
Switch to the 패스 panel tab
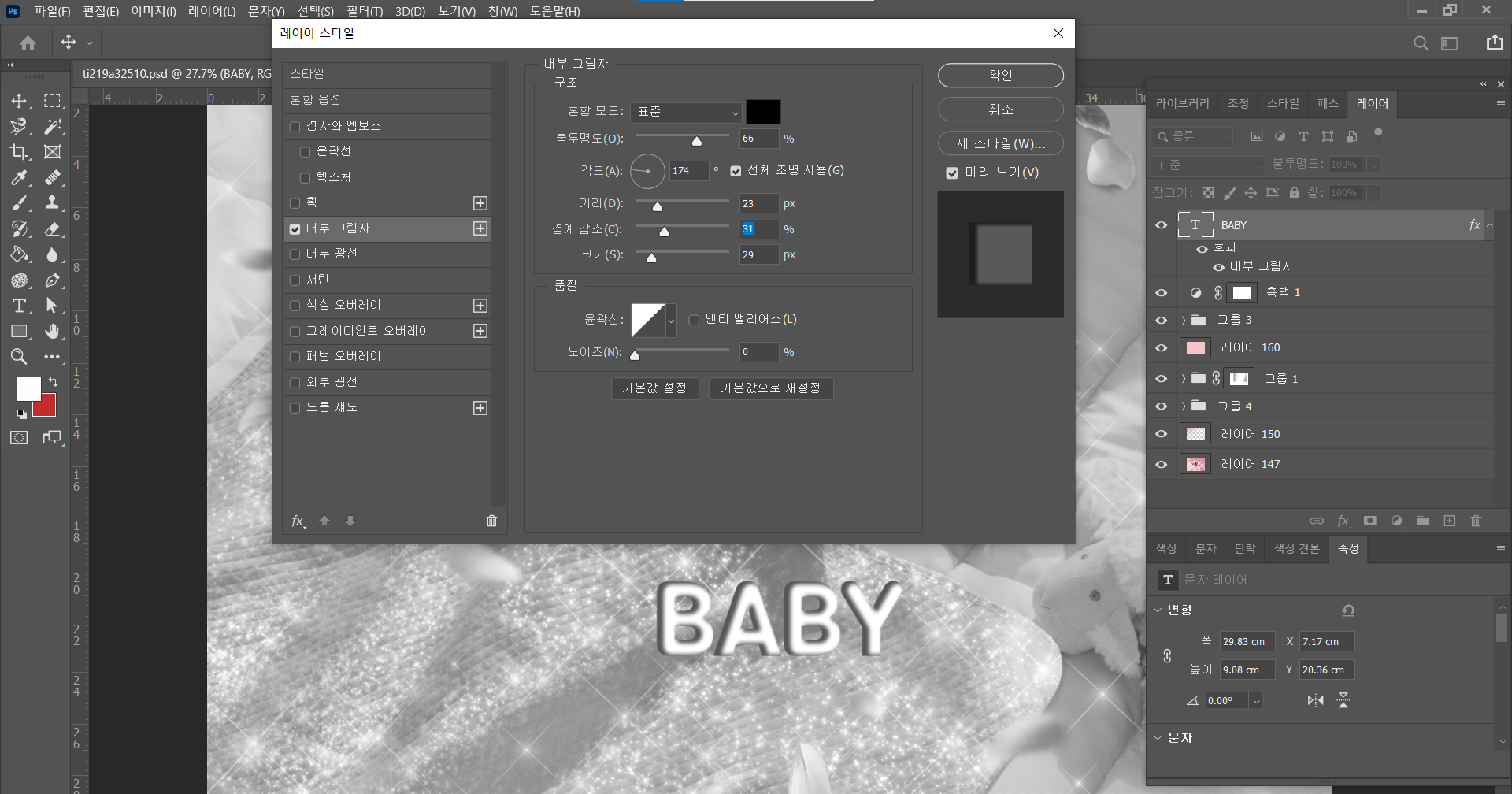click(1328, 103)
